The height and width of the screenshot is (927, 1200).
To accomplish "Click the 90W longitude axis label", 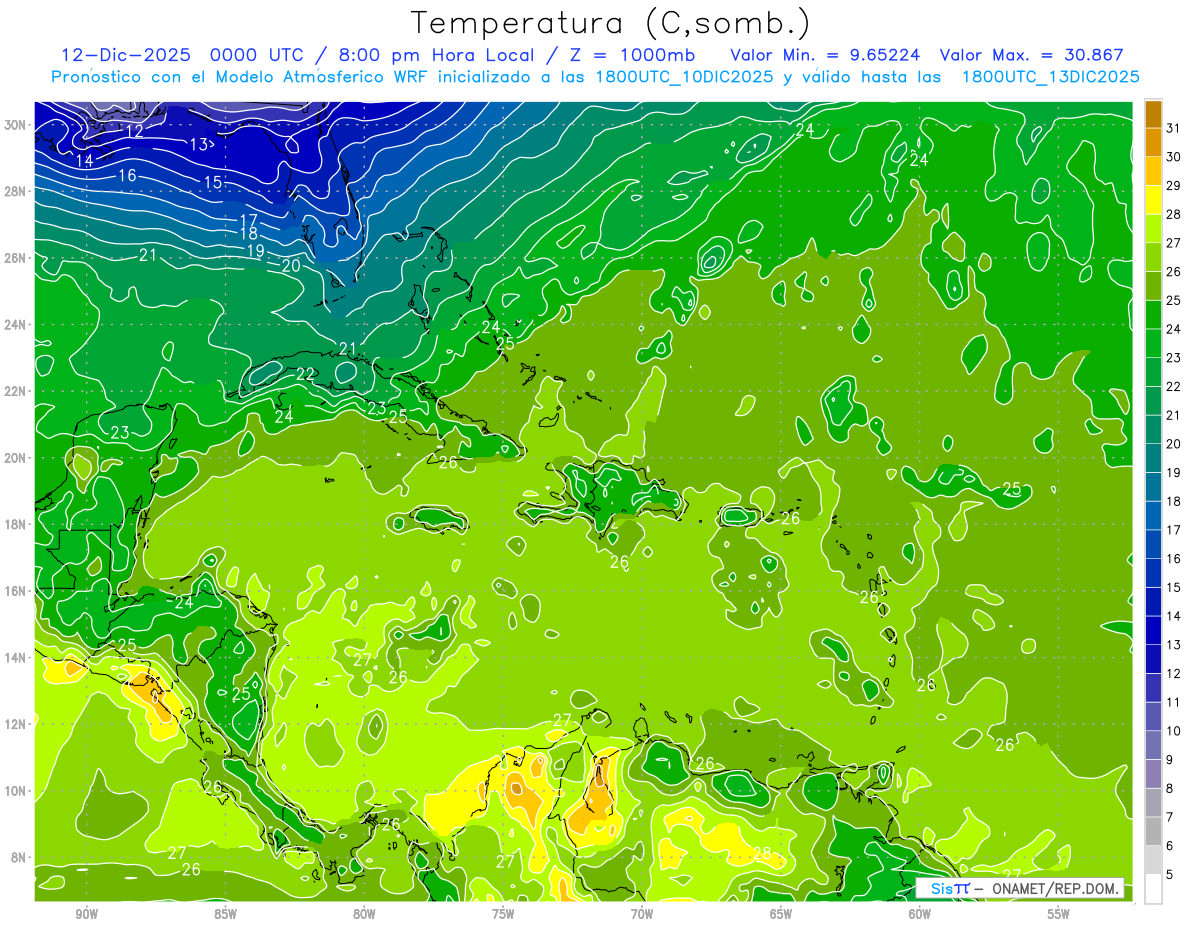I will point(86,914).
